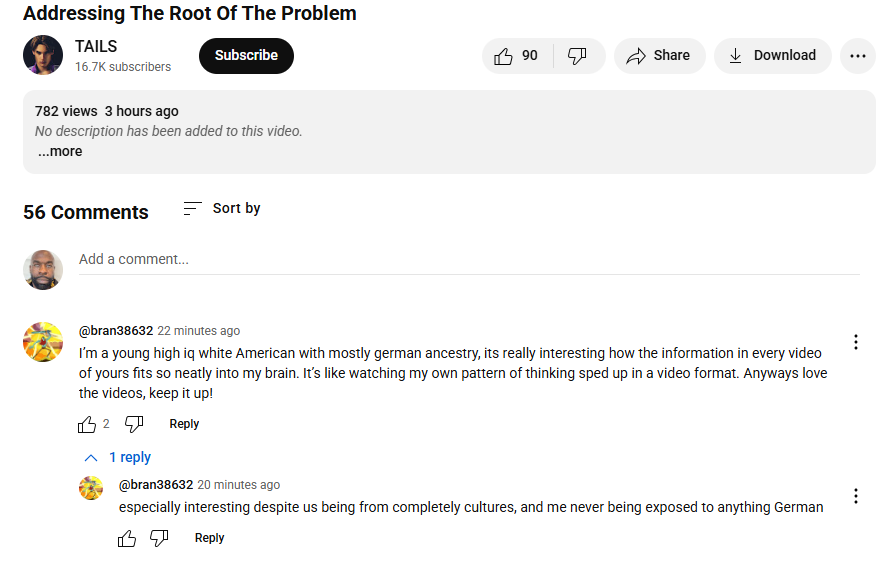Like the reply posted 20 minutes ago
Image resolution: width=884 pixels, height=567 pixels.
click(127, 538)
